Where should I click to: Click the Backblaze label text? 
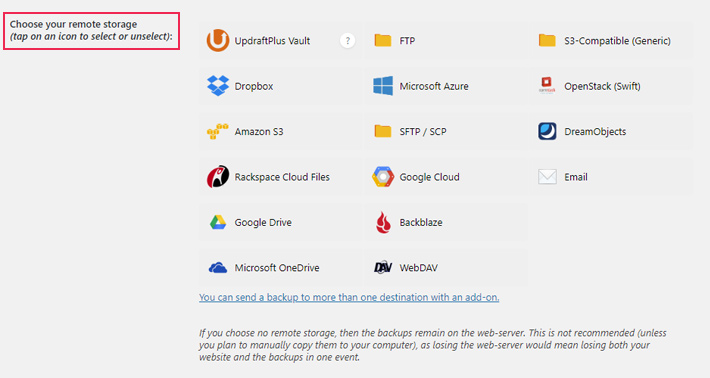pyautogui.click(x=421, y=222)
